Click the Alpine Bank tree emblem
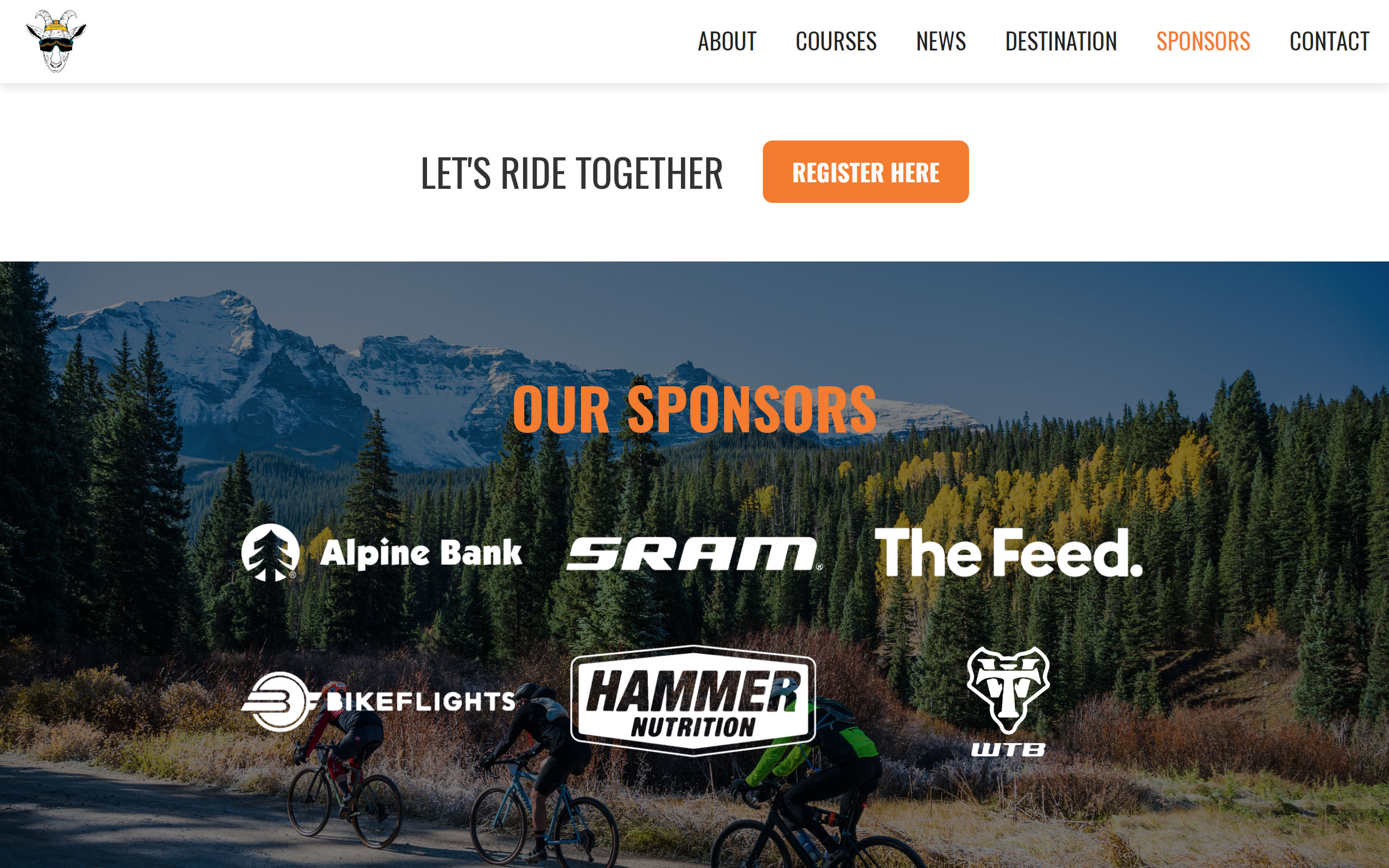The image size is (1389, 868). tap(270, 552)
